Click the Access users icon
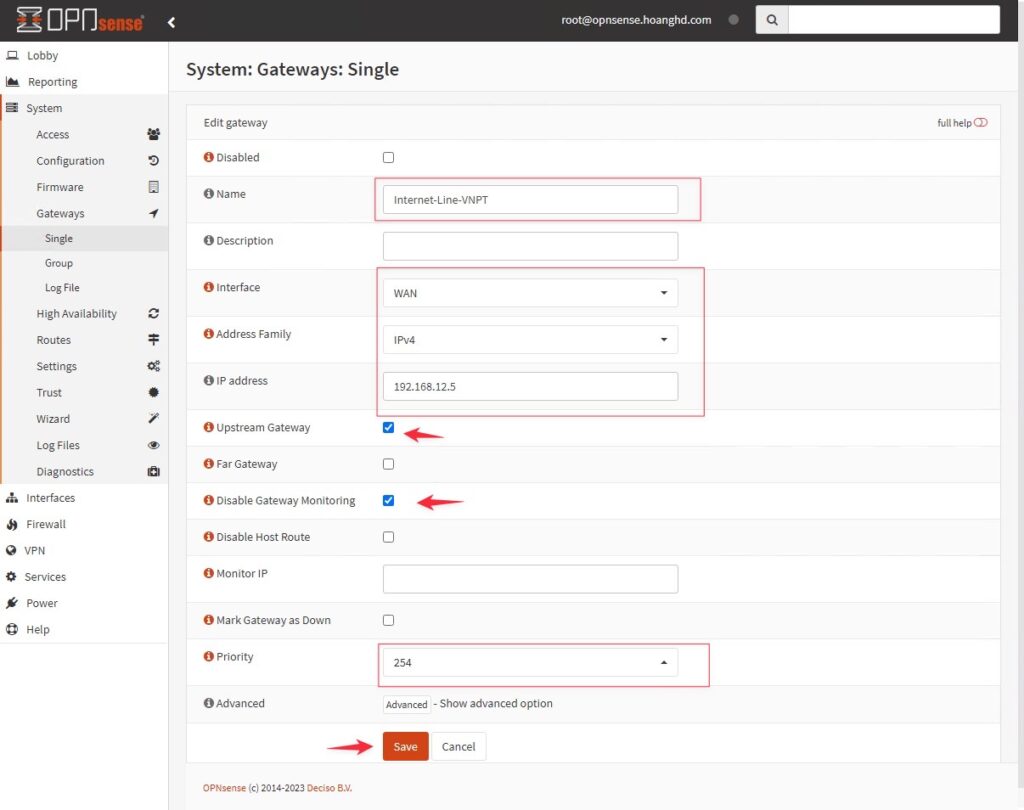Screen dimensions: 1024x810 (153, 134)
